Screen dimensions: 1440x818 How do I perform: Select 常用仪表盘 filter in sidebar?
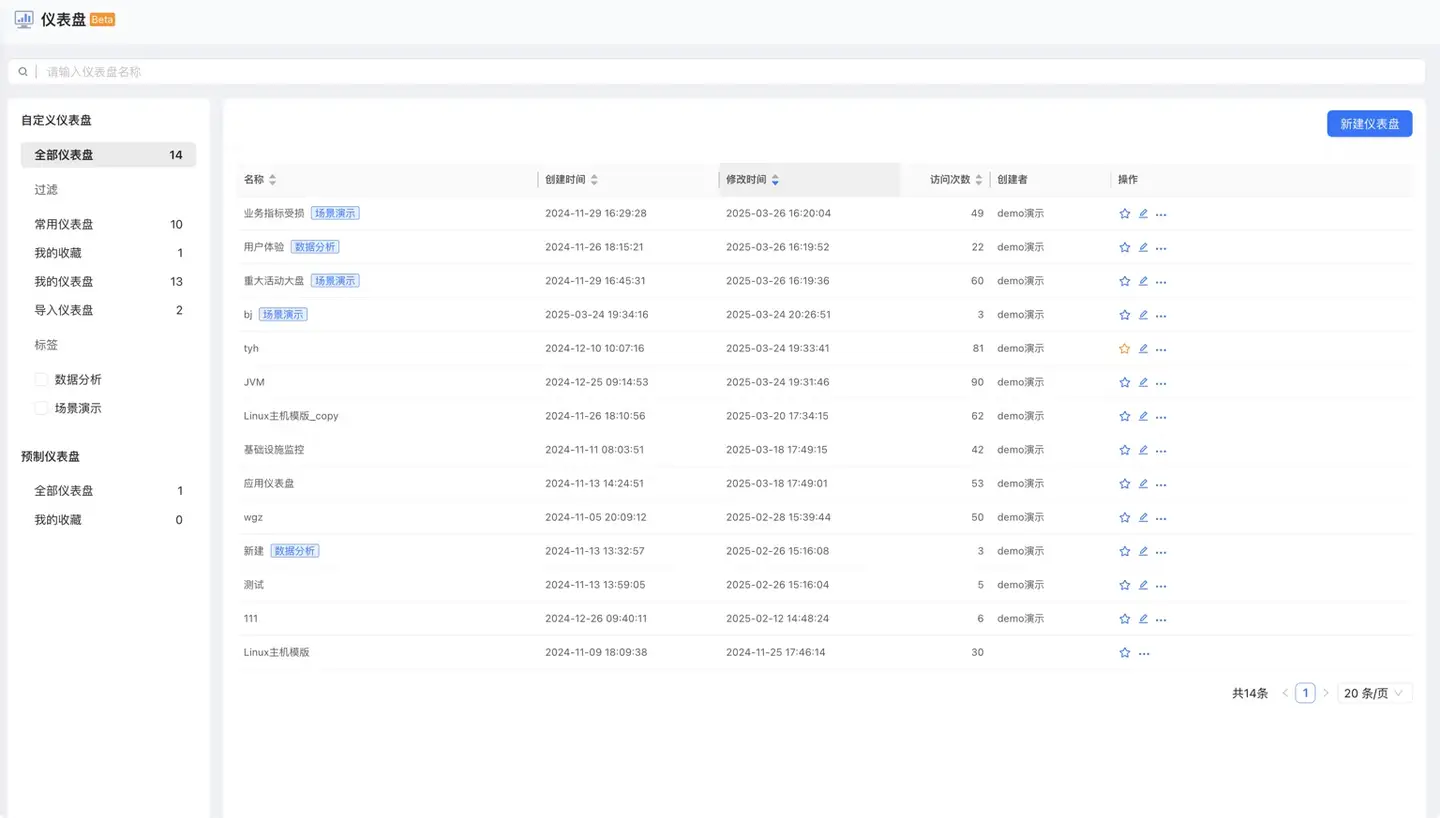tap(64, 225)
